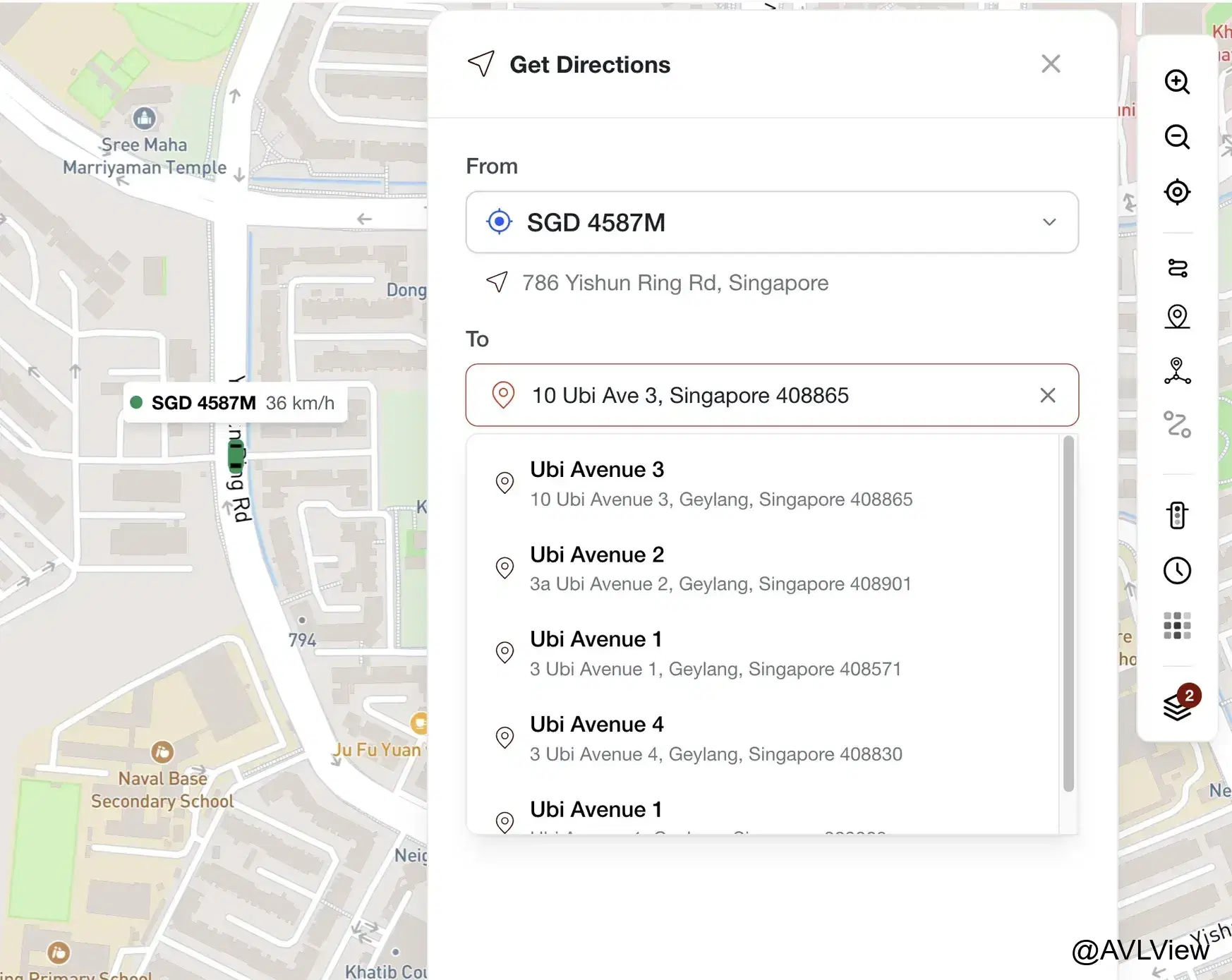Screen dimensions: 1232x980
Task: Click Sree Maha Marriyaman Temple map marker
Action: [x=145, y=118]
